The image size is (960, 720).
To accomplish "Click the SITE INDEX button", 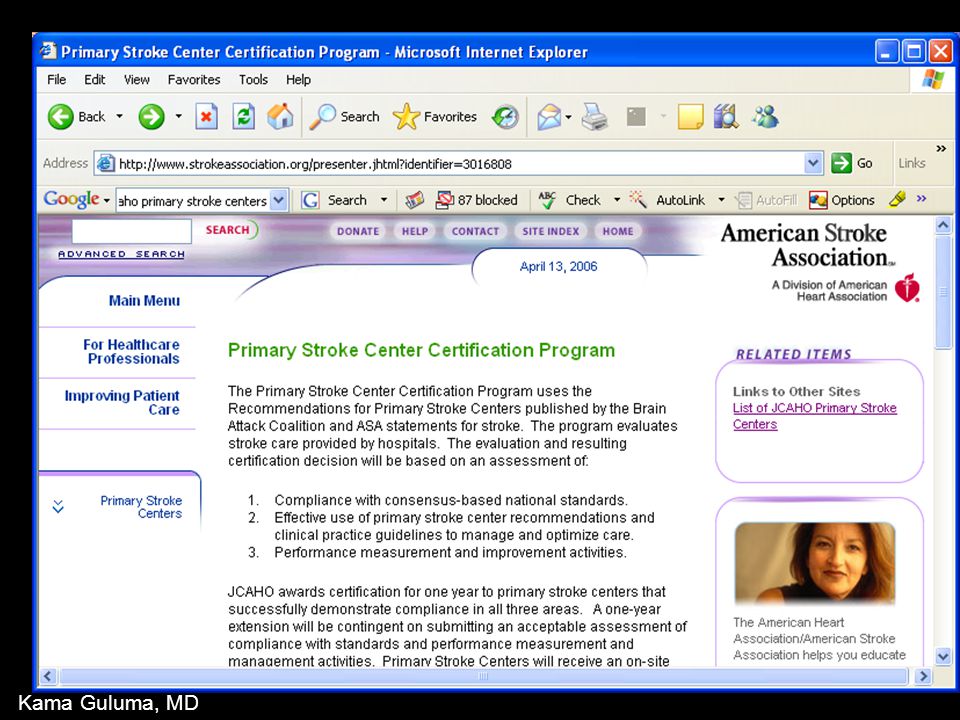I will click(x=550, y=231).
